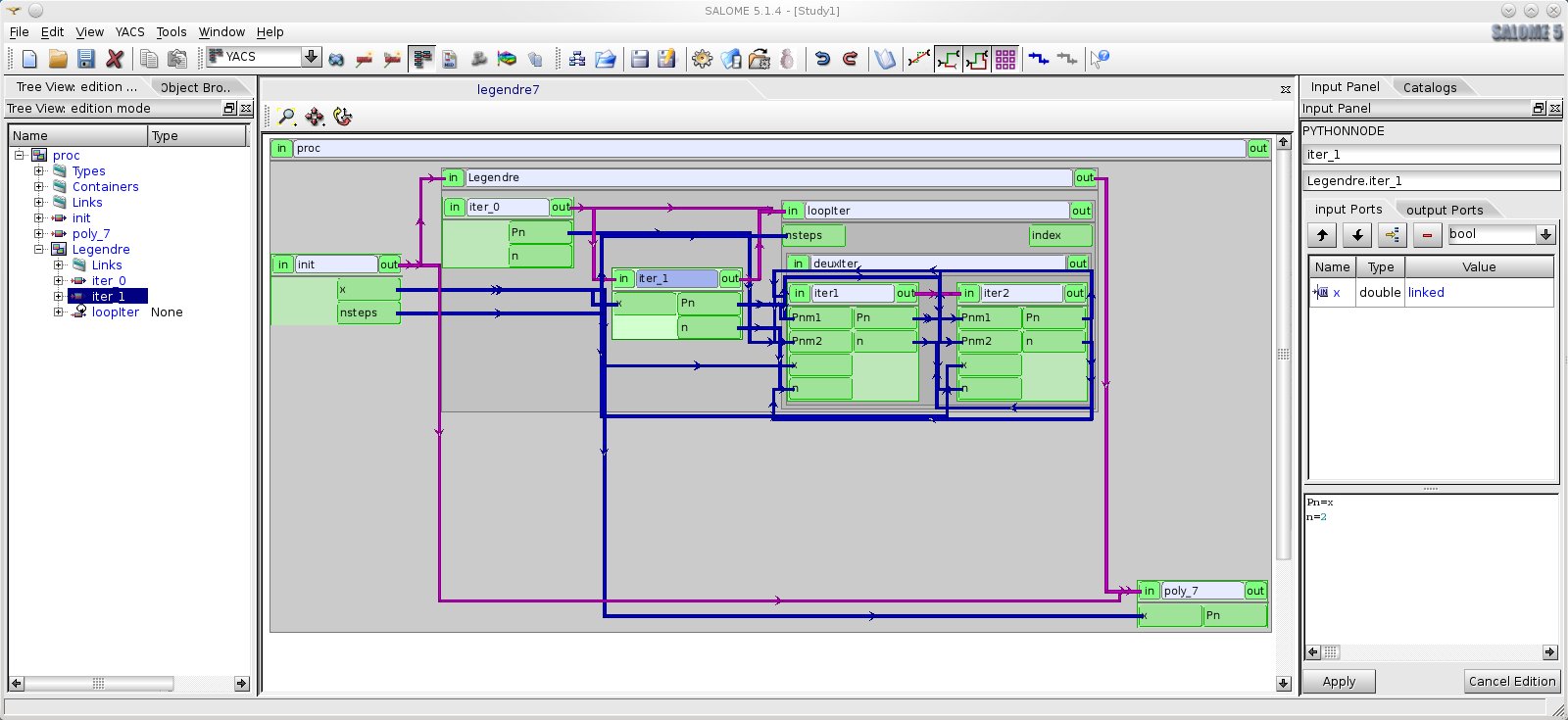
Task: Collapse the proc tree node
Action: (19, 155)
